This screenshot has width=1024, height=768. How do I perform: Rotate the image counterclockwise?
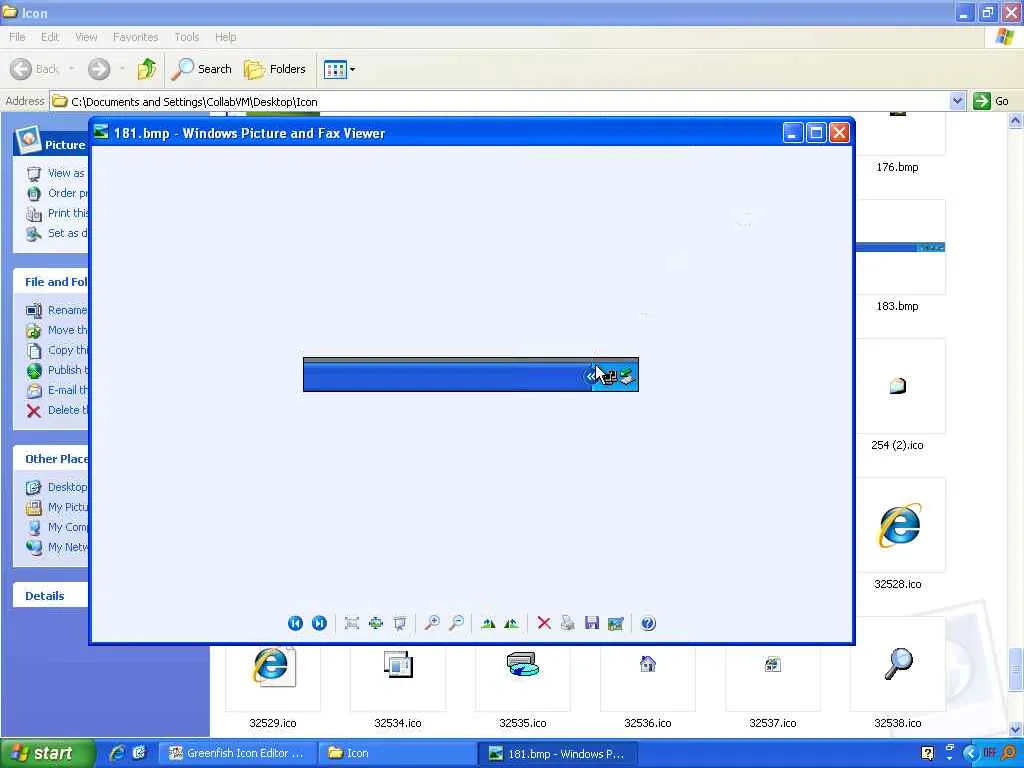(511, 623)
